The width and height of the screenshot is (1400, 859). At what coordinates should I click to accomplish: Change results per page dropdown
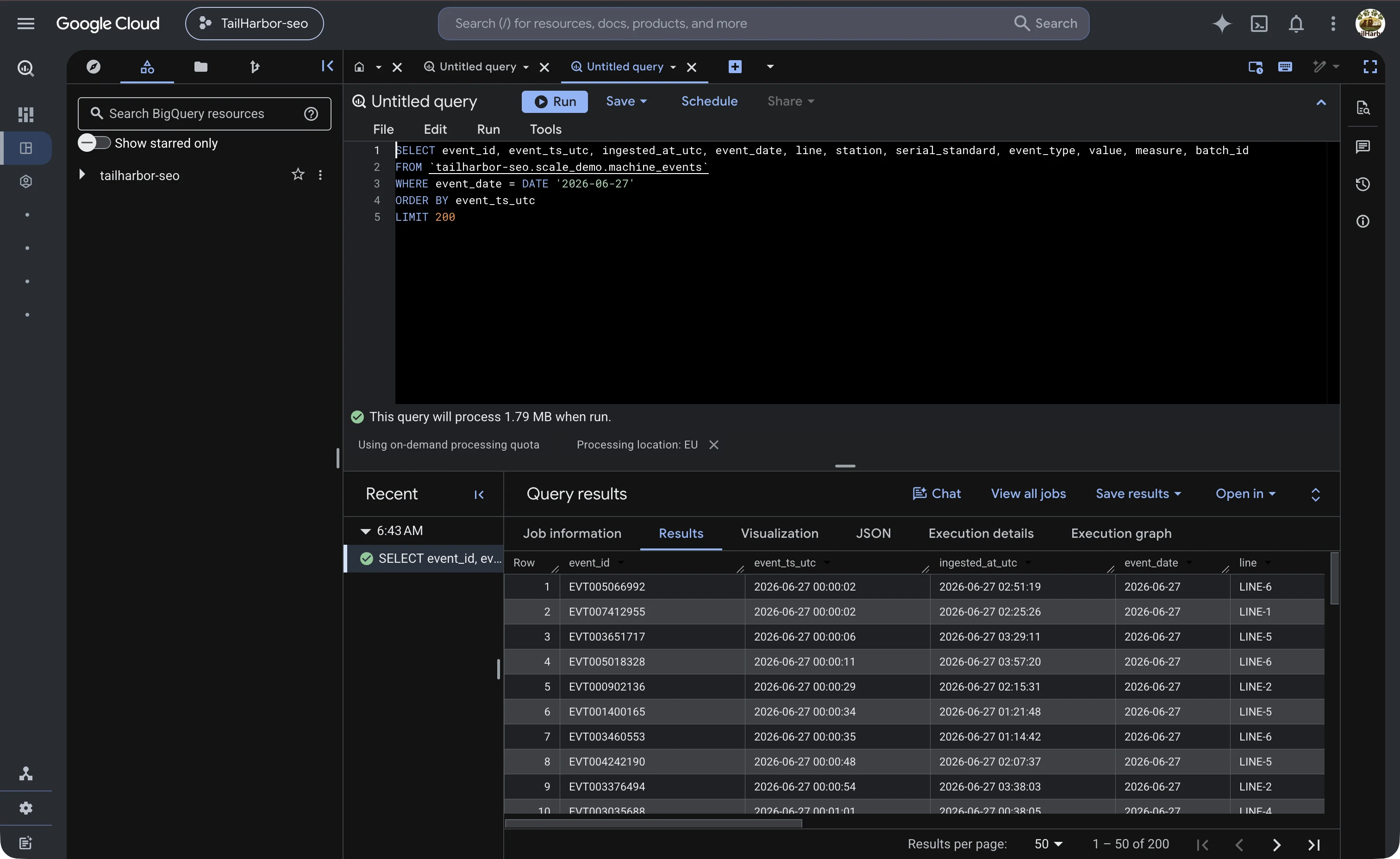pos(1048,844)
